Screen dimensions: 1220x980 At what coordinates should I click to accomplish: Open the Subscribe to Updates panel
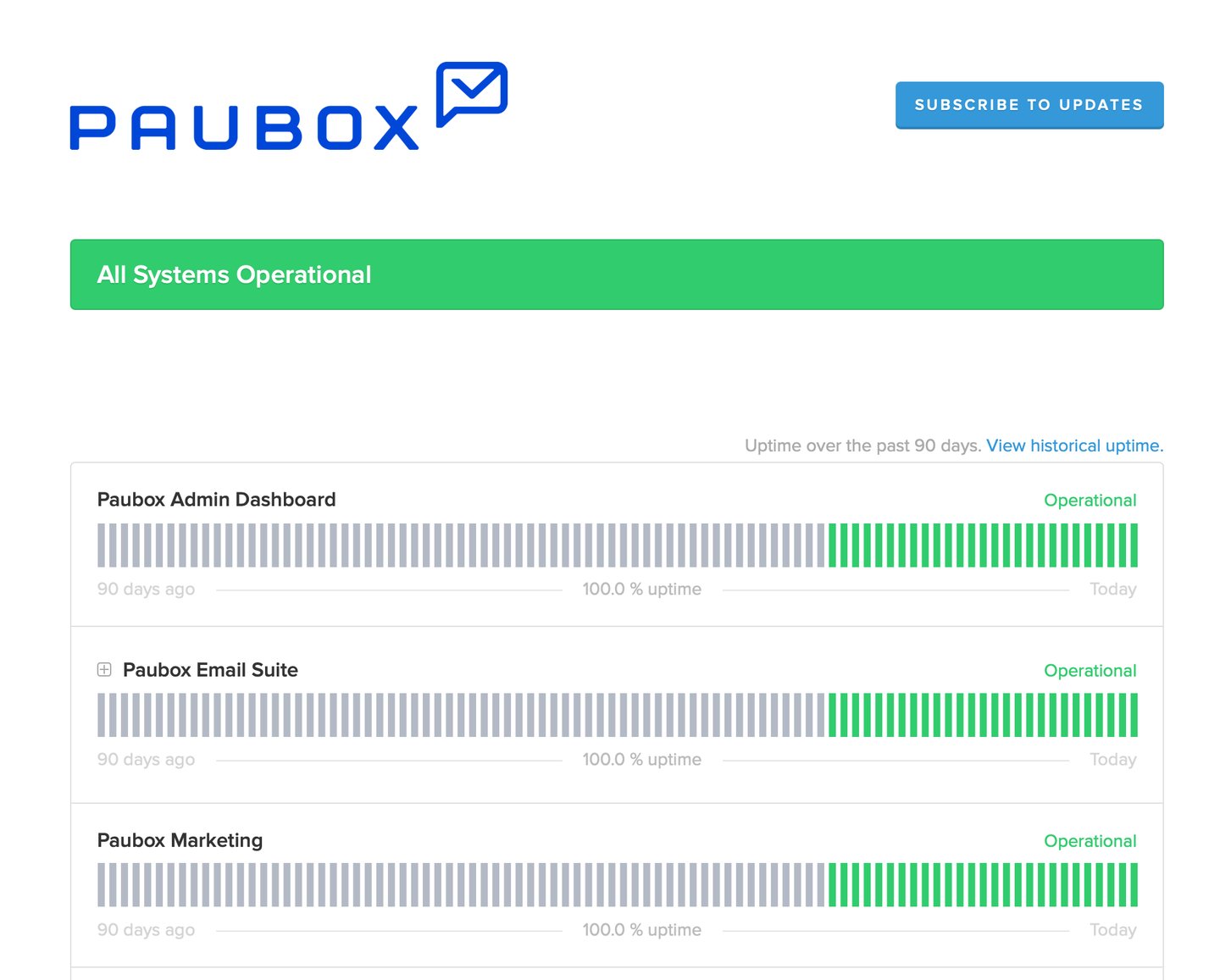(1029, 105)
